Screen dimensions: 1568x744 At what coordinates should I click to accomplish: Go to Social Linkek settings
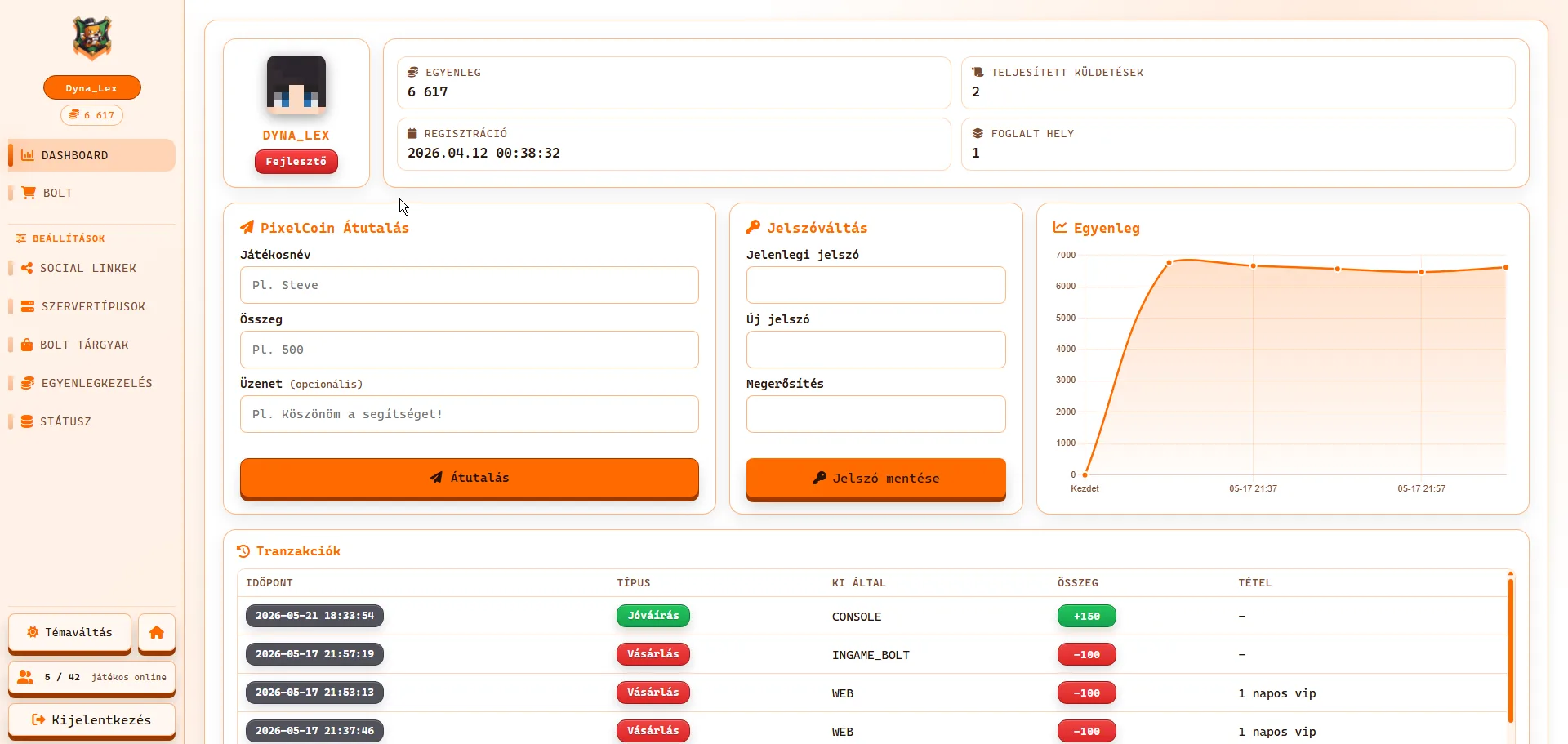pyautogui.click(x=91, y=268)
